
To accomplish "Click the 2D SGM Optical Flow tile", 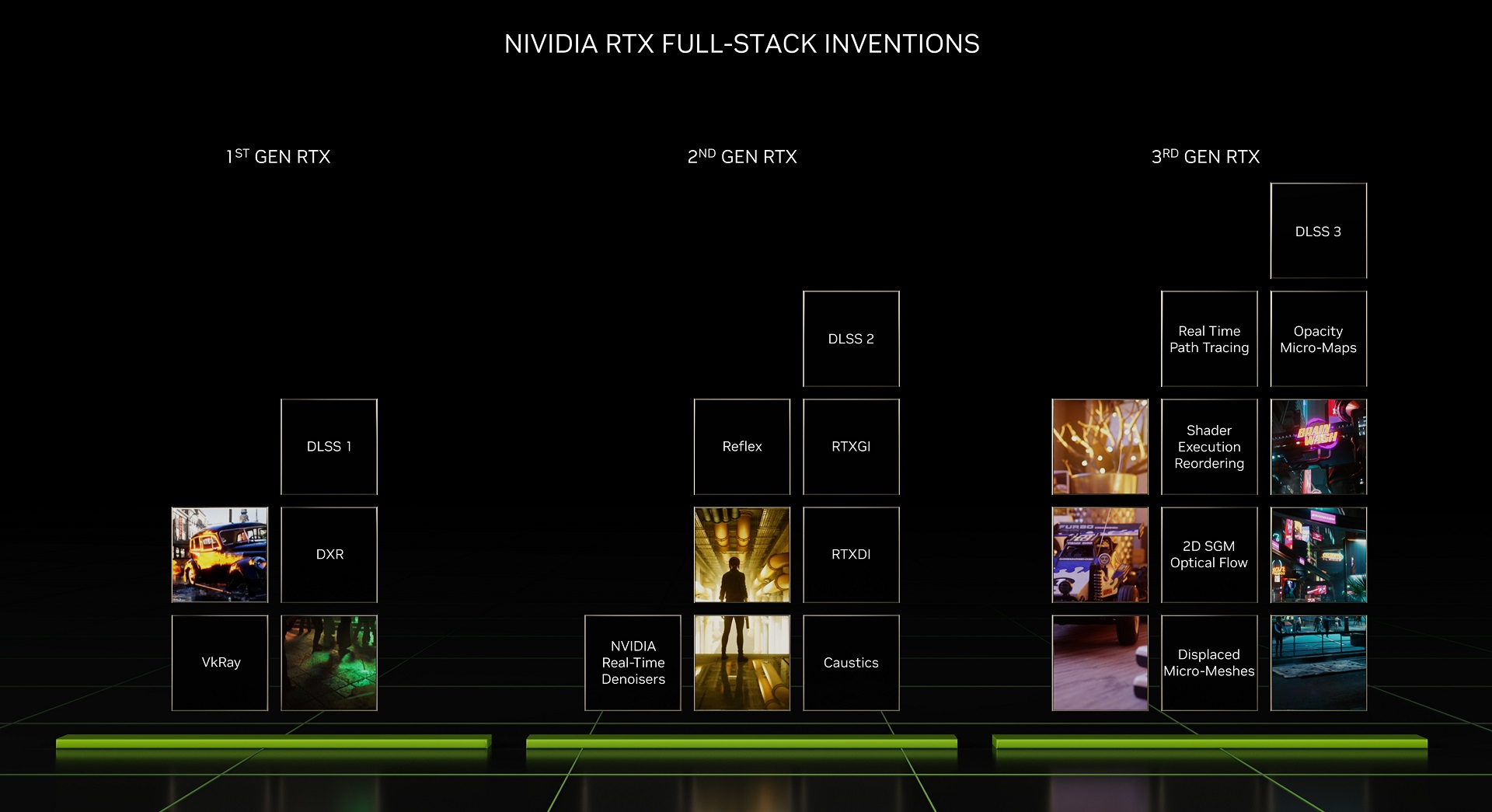I will [1209, 555].
